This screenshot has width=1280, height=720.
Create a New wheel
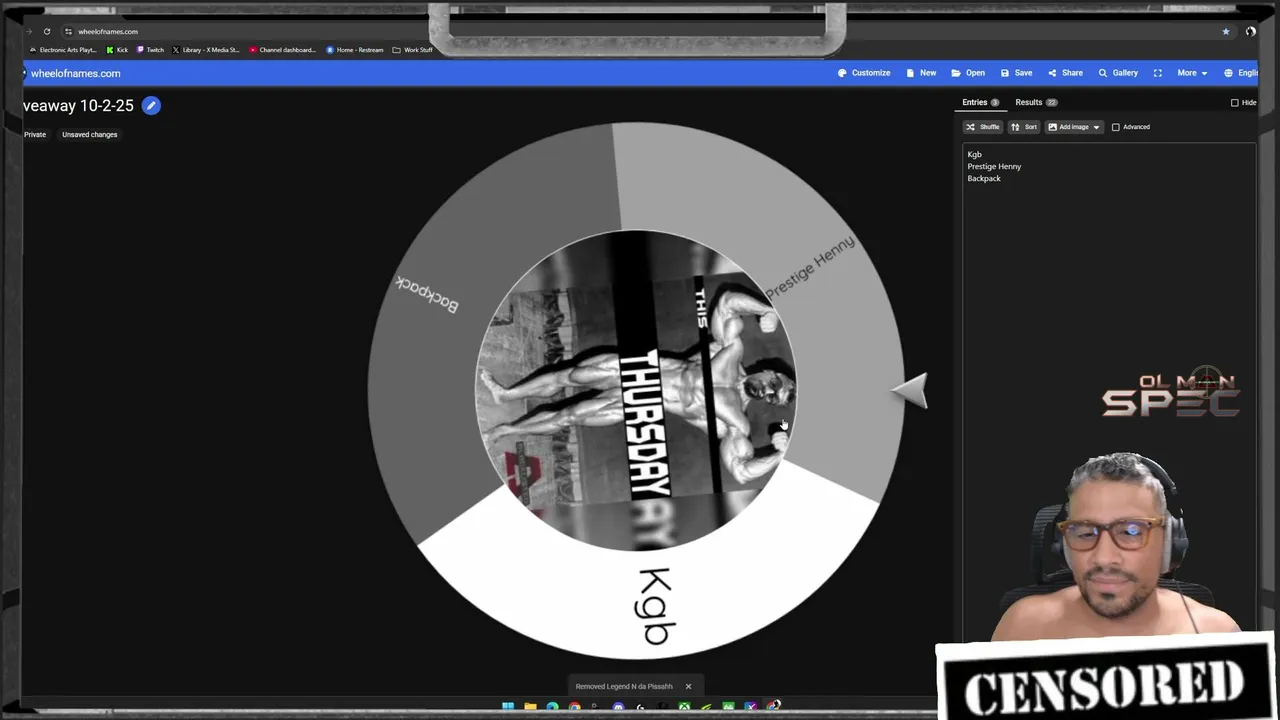tap(921, 73)
